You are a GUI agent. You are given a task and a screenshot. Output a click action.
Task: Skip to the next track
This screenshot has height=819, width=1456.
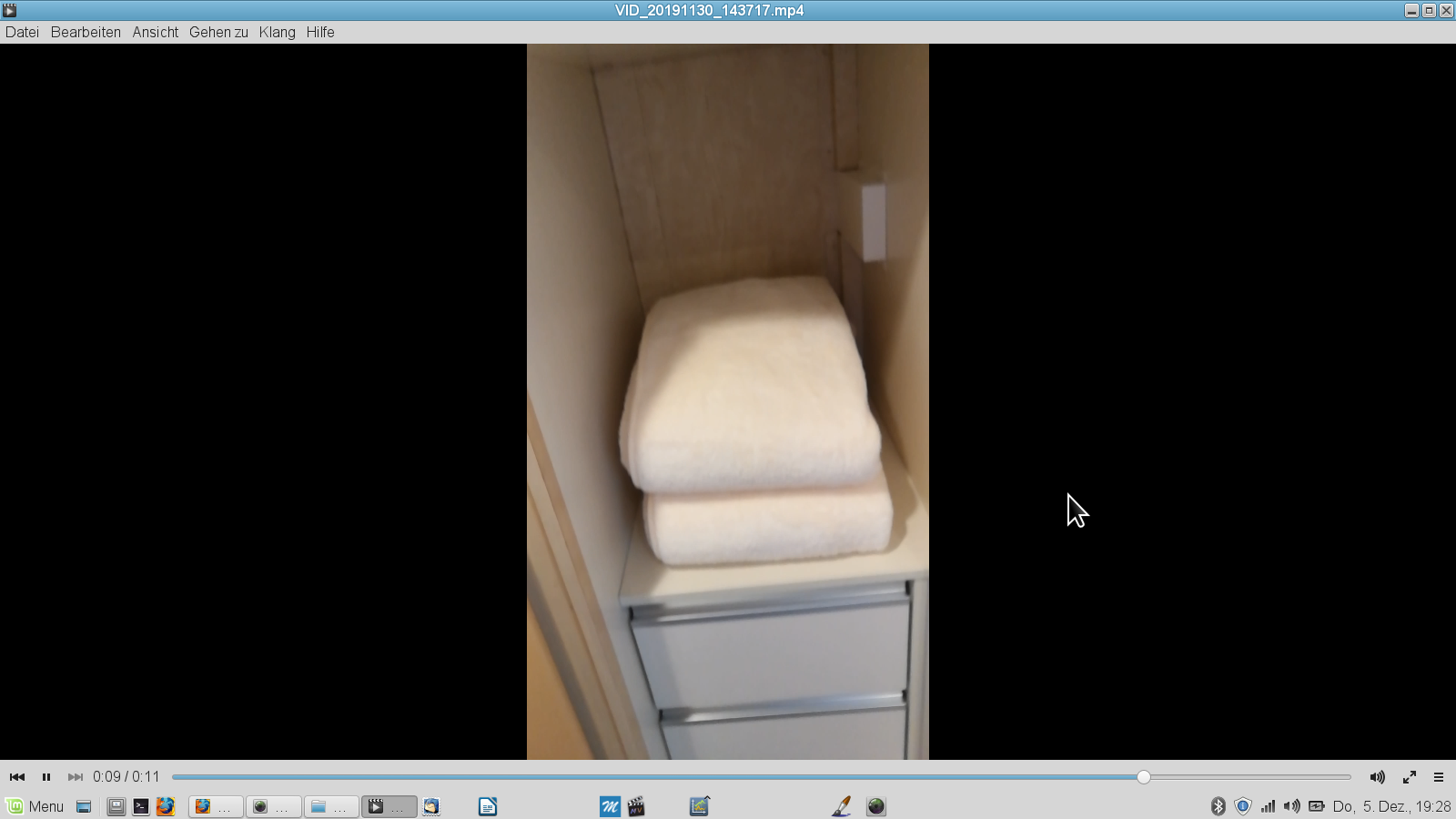(76, 777)
